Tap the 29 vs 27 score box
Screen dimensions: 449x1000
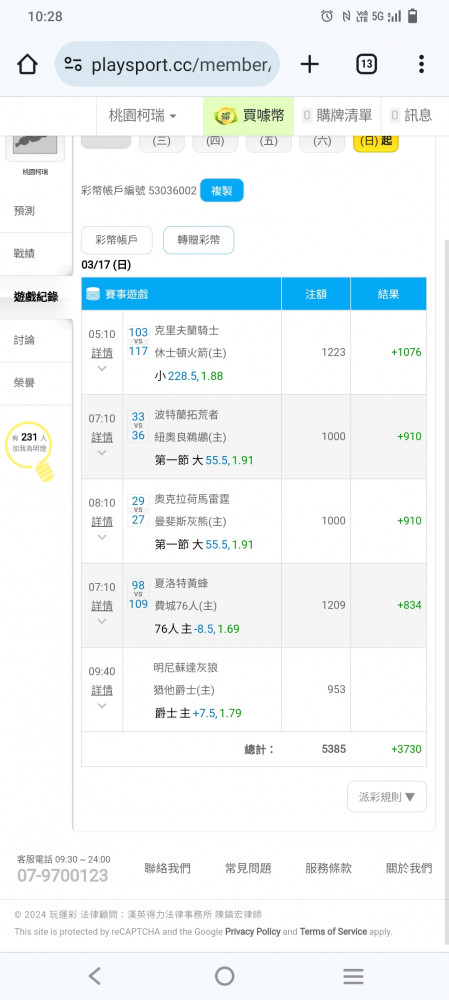(138, 510)
